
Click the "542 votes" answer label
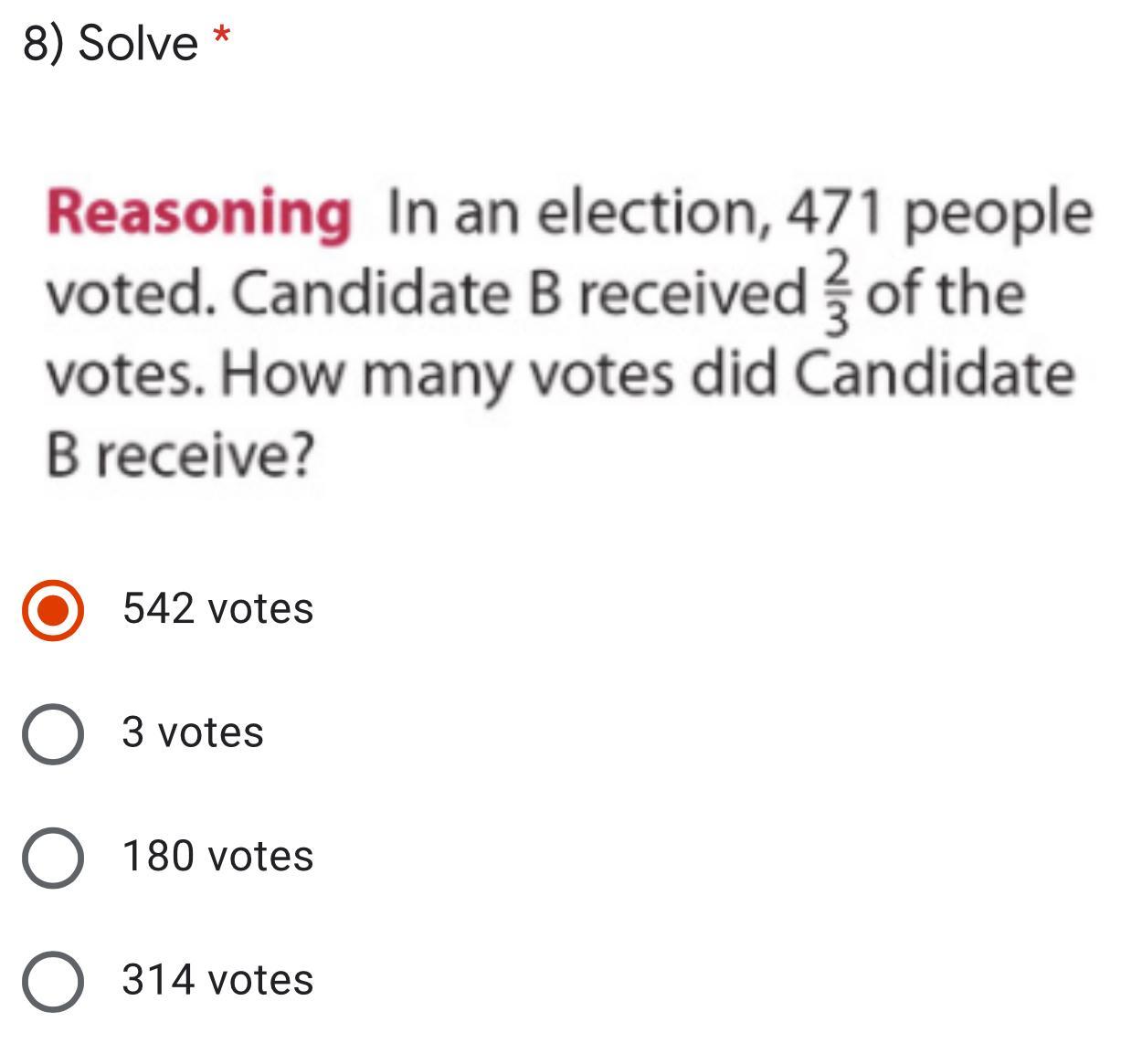pyautogui.click(x=217, y=609)
